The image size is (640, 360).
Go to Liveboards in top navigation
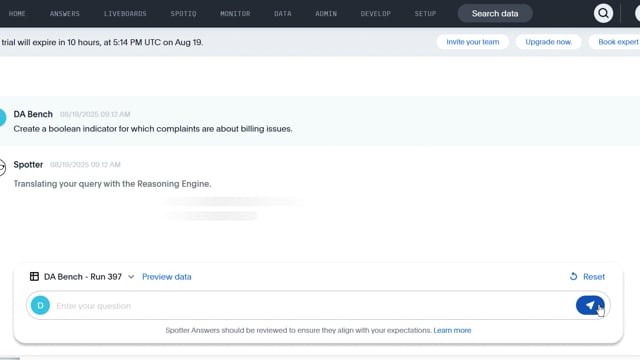(x=125, y=13)
